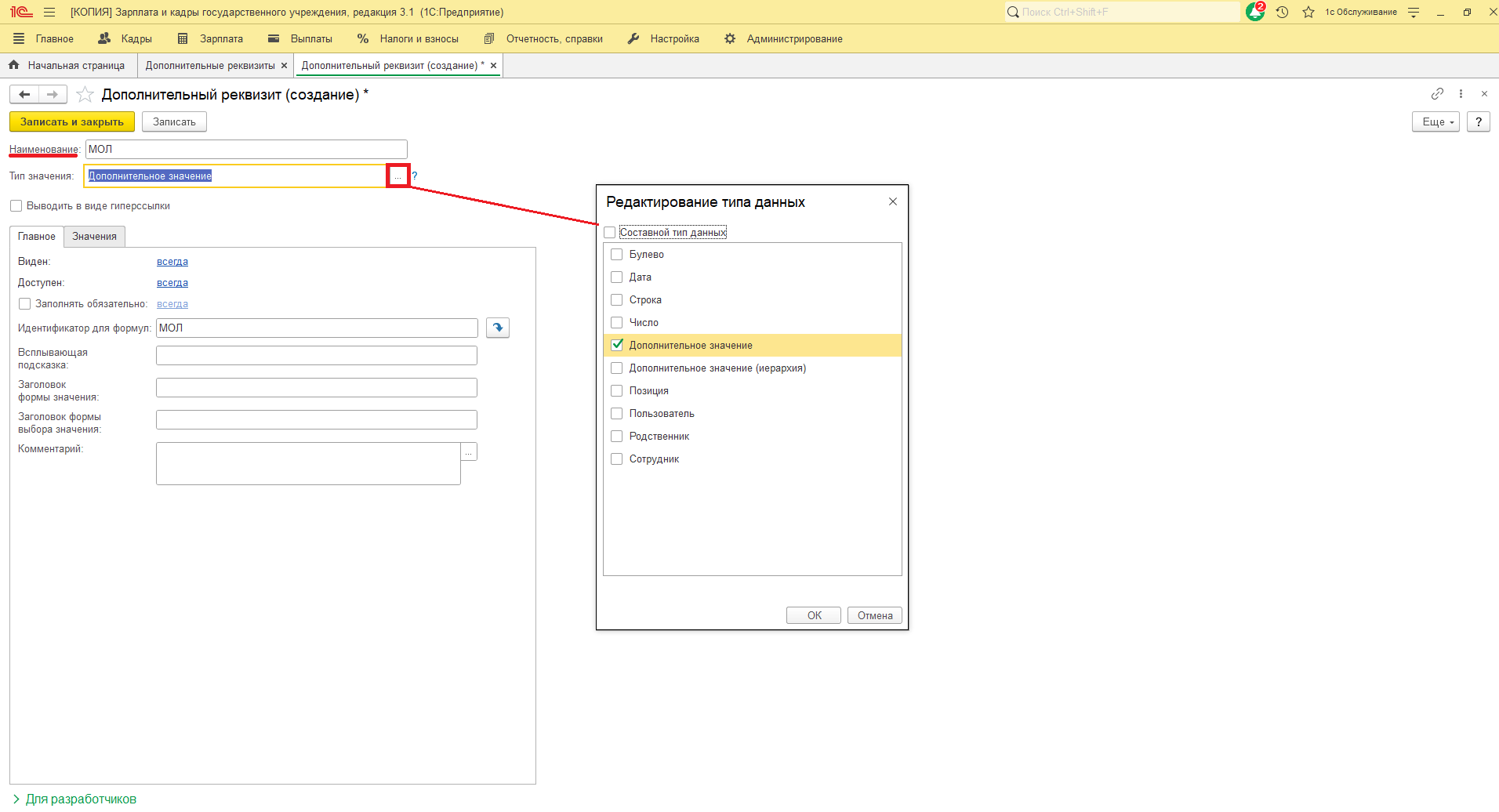The width and height of the screenshot is (1499, 812).
Task: Close the form with the X icon
Action: pos(1484,94)
